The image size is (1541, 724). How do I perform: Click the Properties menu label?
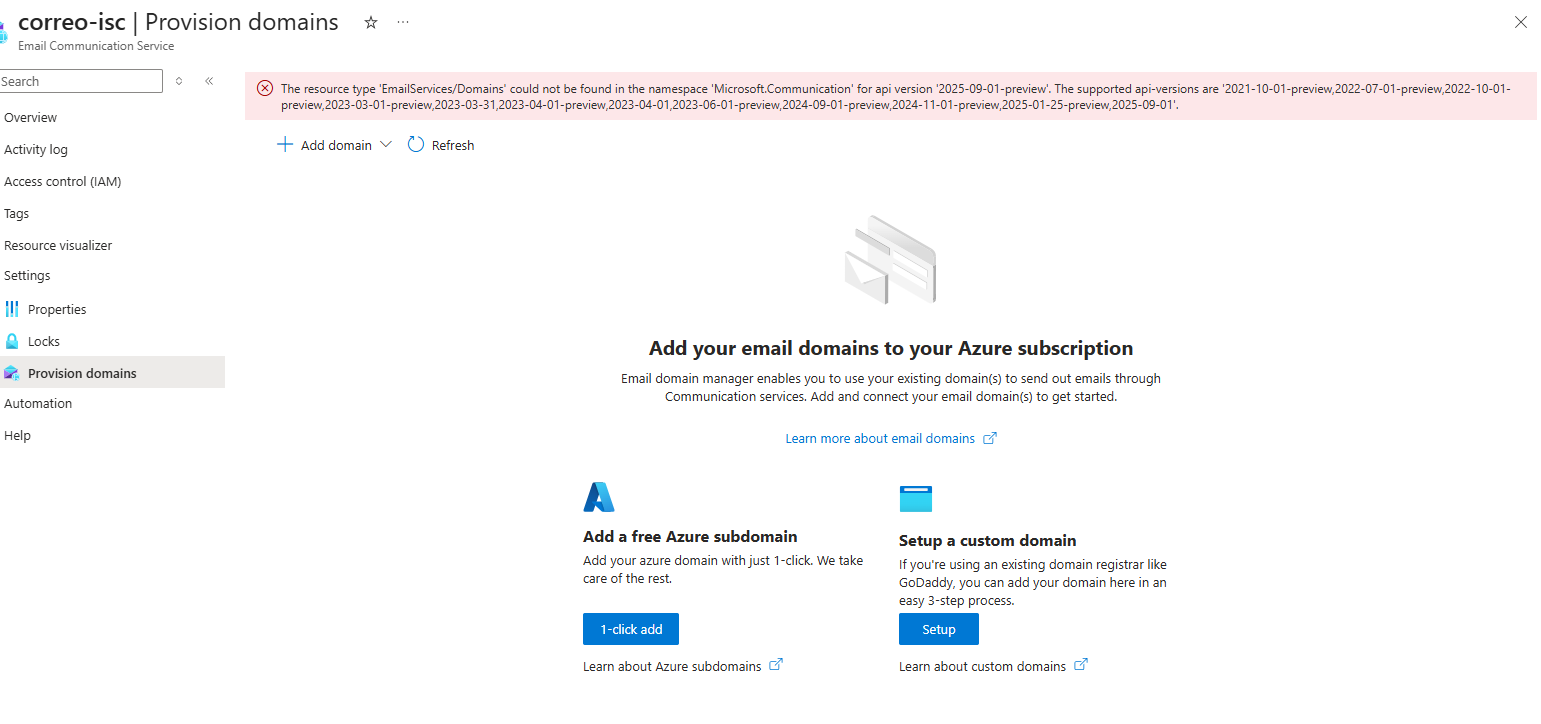coord(57,309)
